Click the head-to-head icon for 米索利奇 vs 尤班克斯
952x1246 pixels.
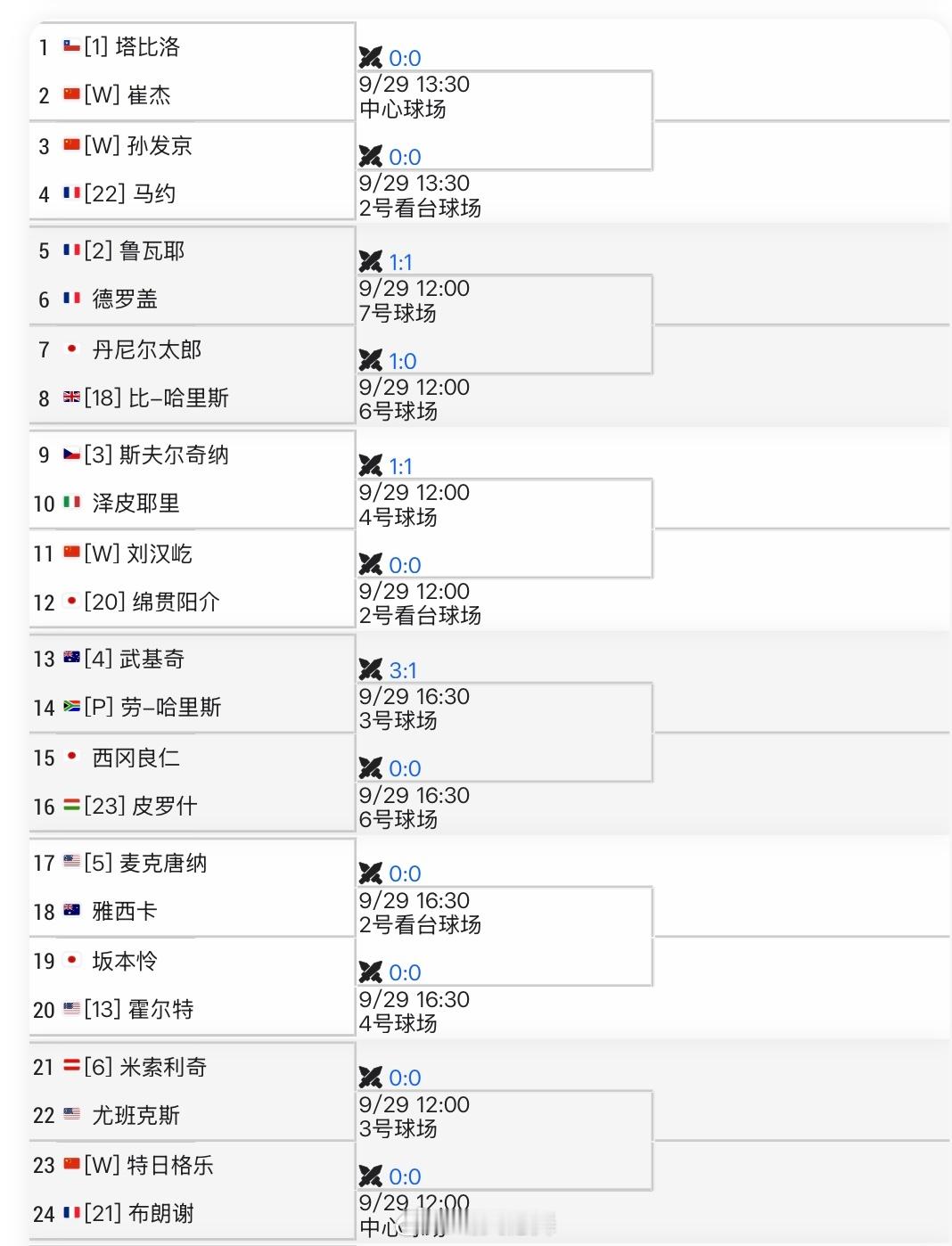point(370,1078)
